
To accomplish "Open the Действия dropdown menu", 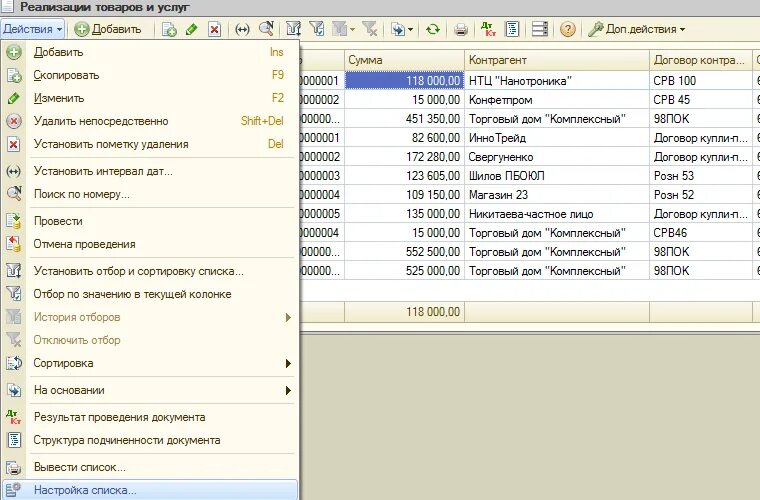I will pyautogui.click(x=32, y=29).
